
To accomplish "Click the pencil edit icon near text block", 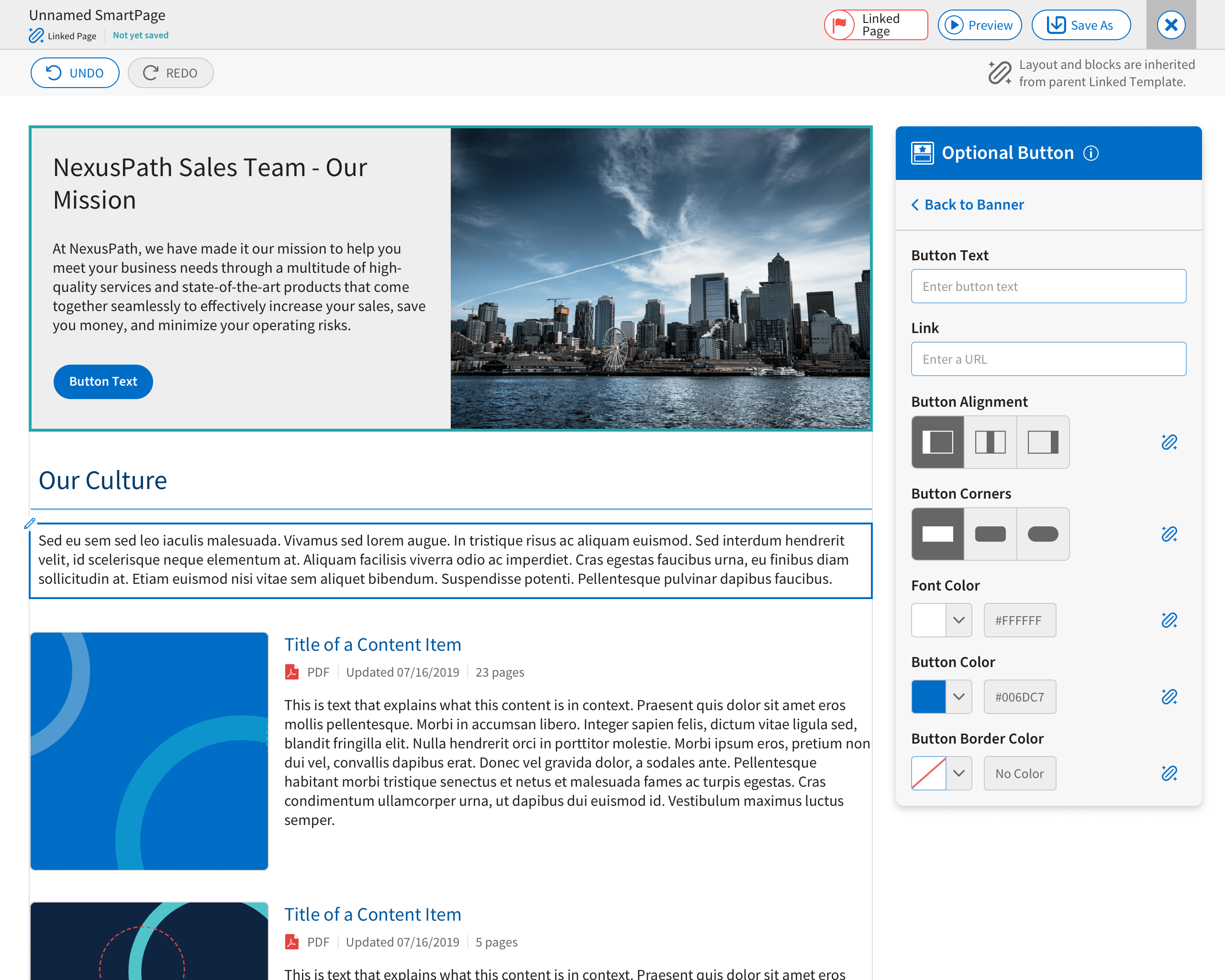I will click(x=30, y=523).
